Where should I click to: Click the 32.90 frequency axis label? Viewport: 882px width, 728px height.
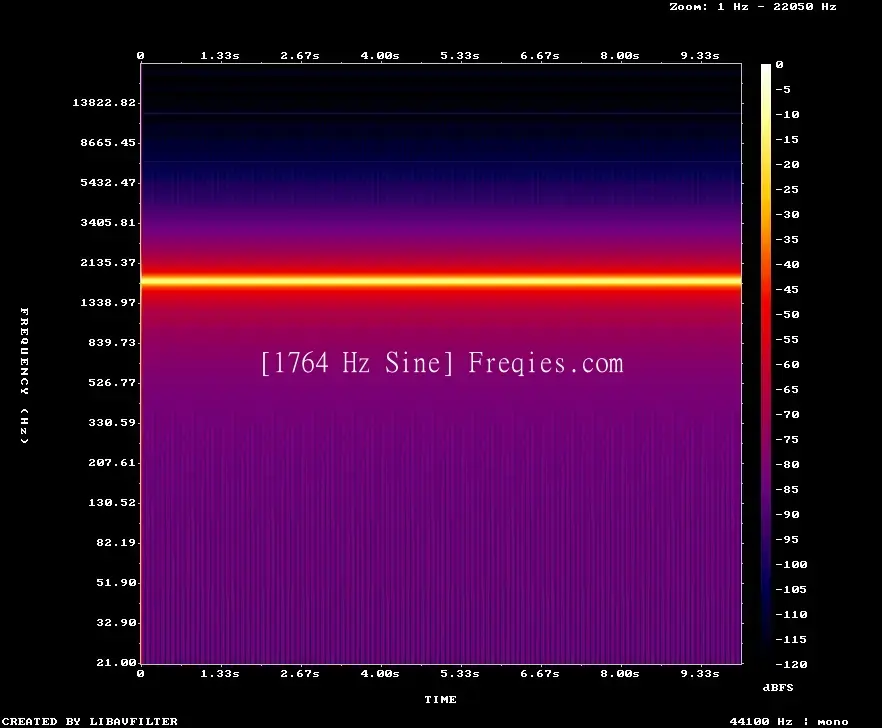116,622
